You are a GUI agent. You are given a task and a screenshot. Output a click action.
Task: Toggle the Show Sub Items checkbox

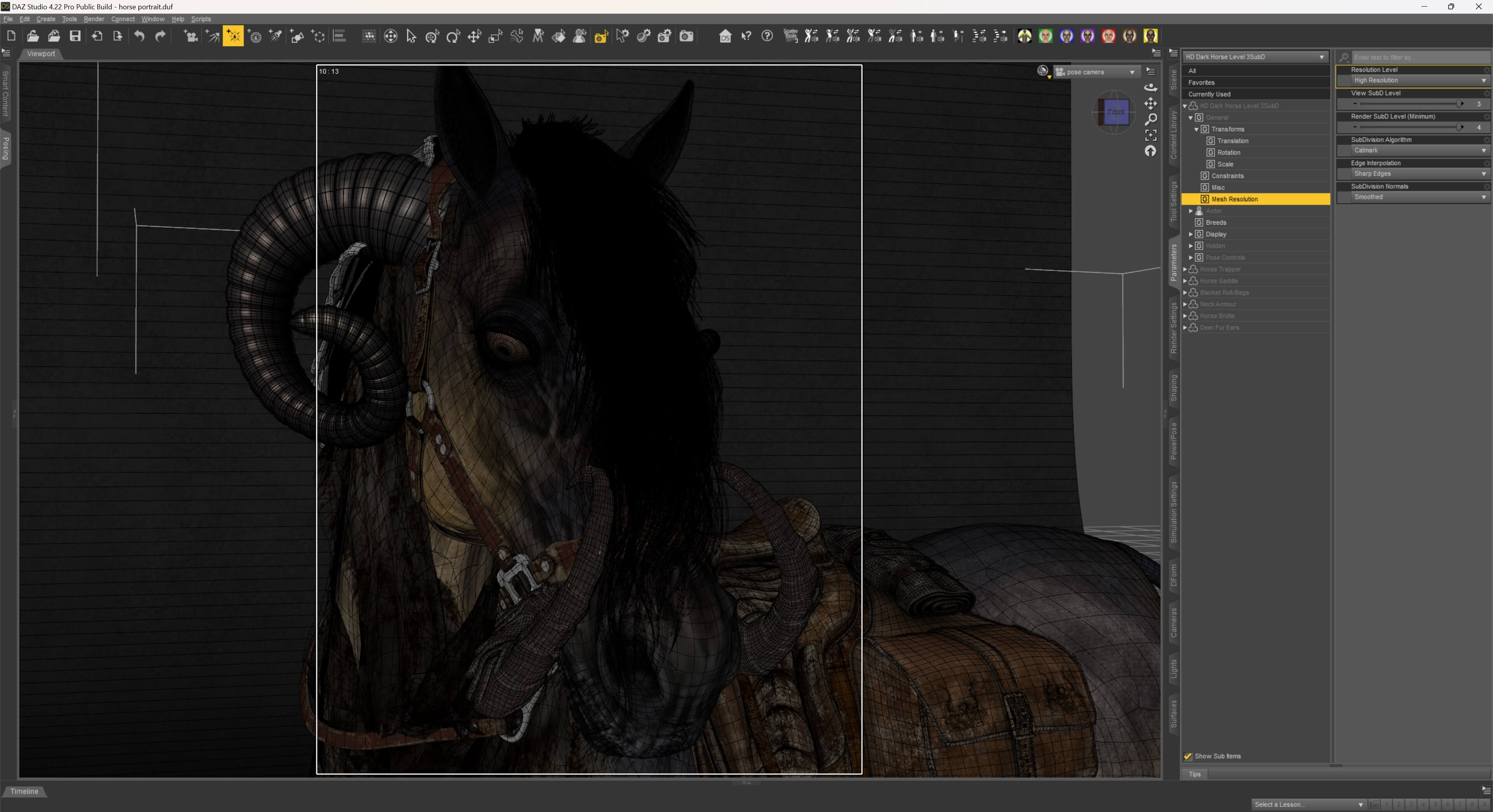[1187, 756]
